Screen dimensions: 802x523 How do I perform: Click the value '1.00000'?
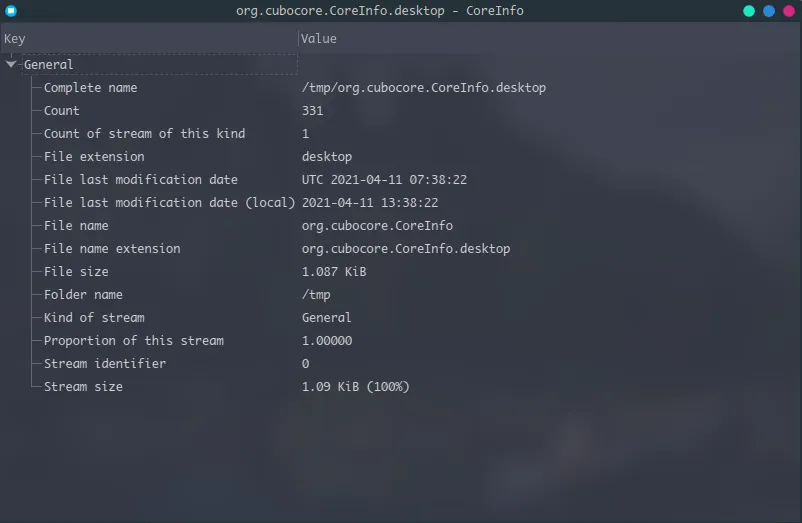[x=327, y=340]
